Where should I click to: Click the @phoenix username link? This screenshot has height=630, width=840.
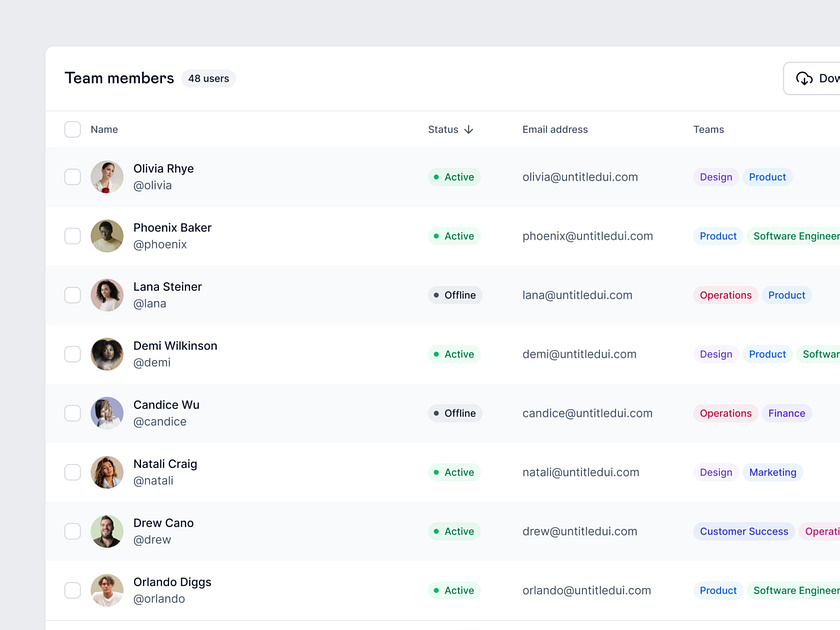(x=160, y=243)
